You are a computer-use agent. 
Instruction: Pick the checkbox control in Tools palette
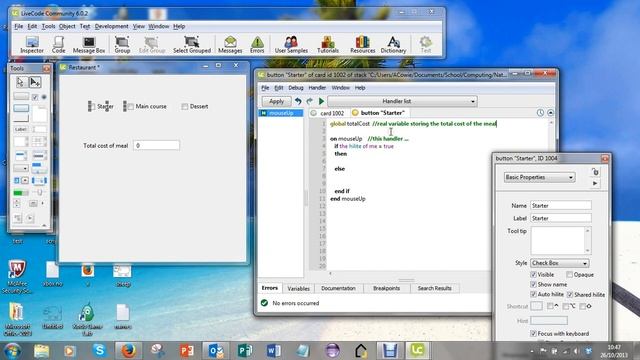(35, 97)
